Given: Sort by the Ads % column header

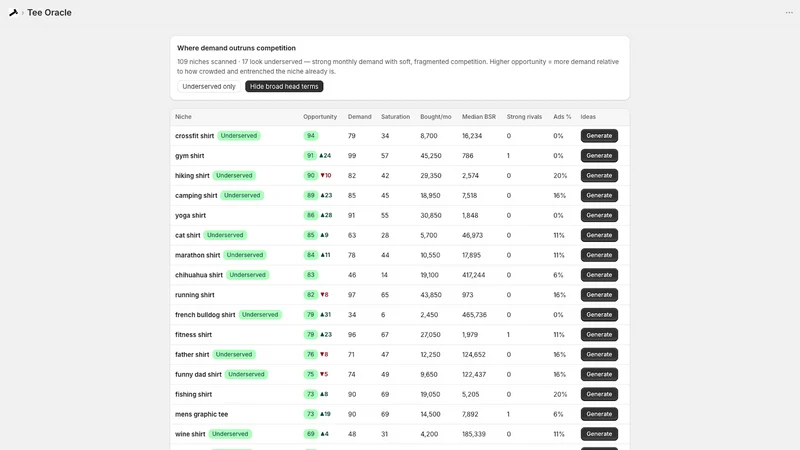Looking at the screenshot, I should 562,117.
